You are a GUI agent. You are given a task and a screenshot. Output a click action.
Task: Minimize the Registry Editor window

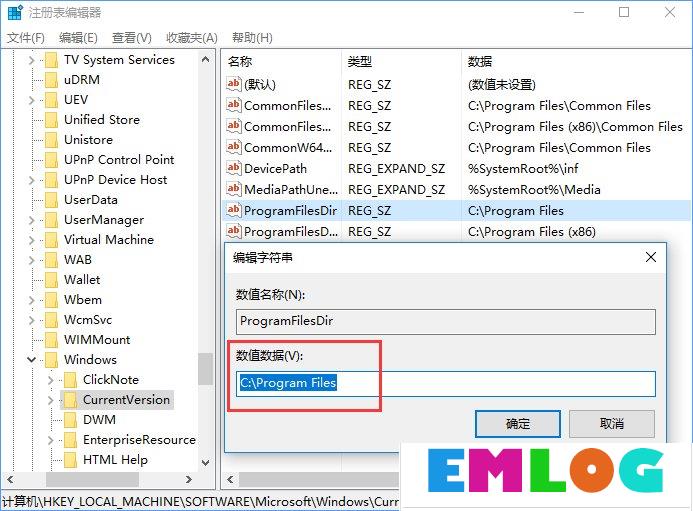[x=579, y=12]
